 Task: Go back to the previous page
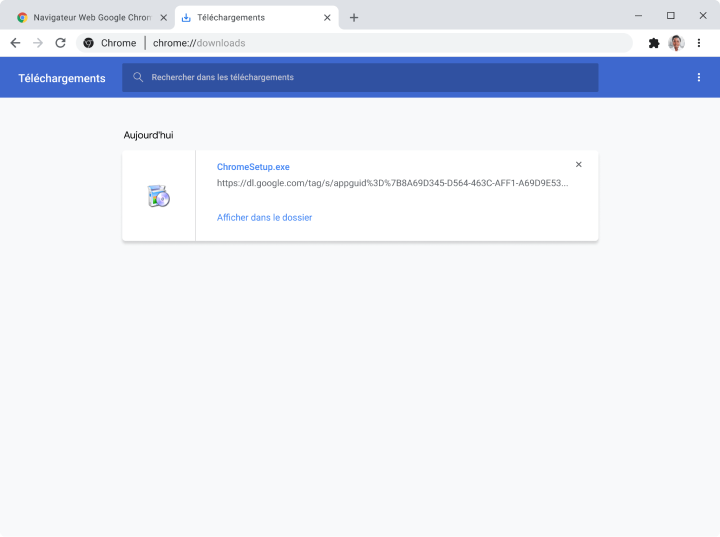pyautogui.click(x=15, y=43)
